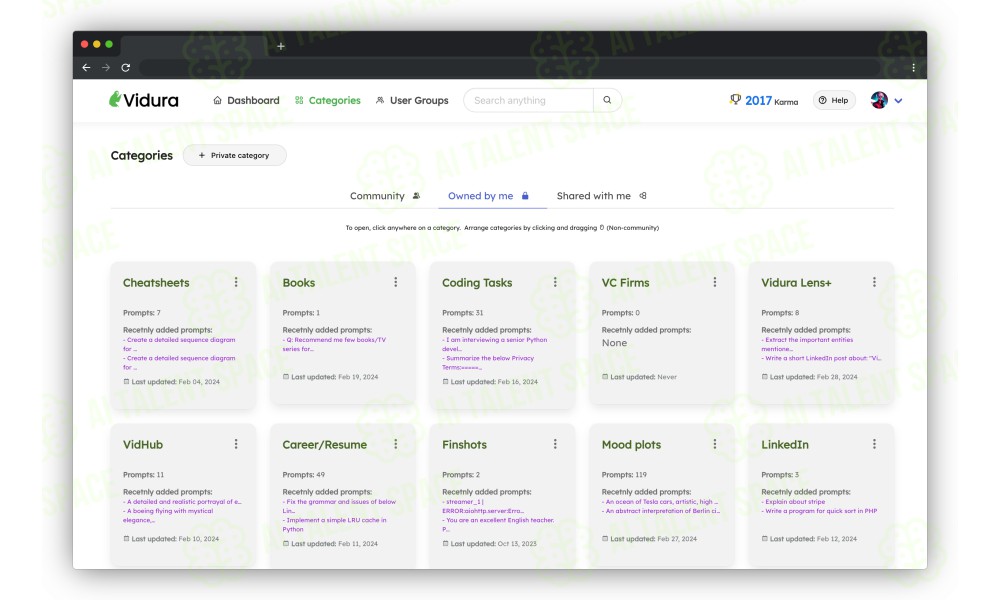1000x600 pixels.
Task: Click the Karma trophy icon
Action: point(735,99)
